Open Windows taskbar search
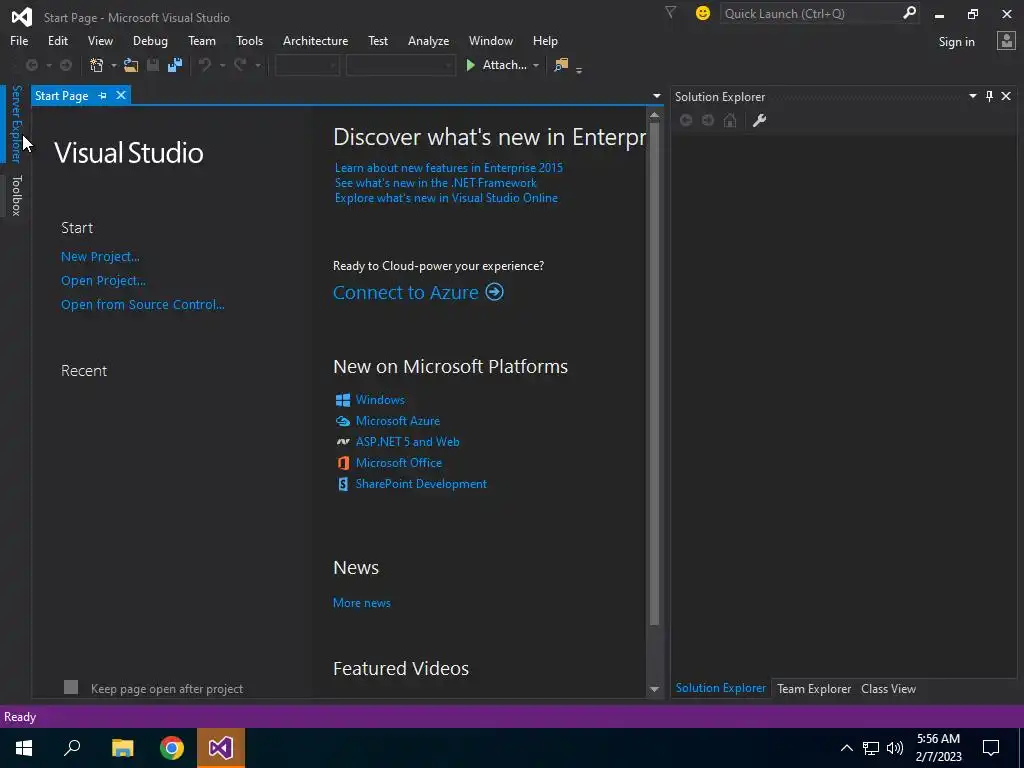The height and width of the screenshot is (768, 1024). [72, 748]
